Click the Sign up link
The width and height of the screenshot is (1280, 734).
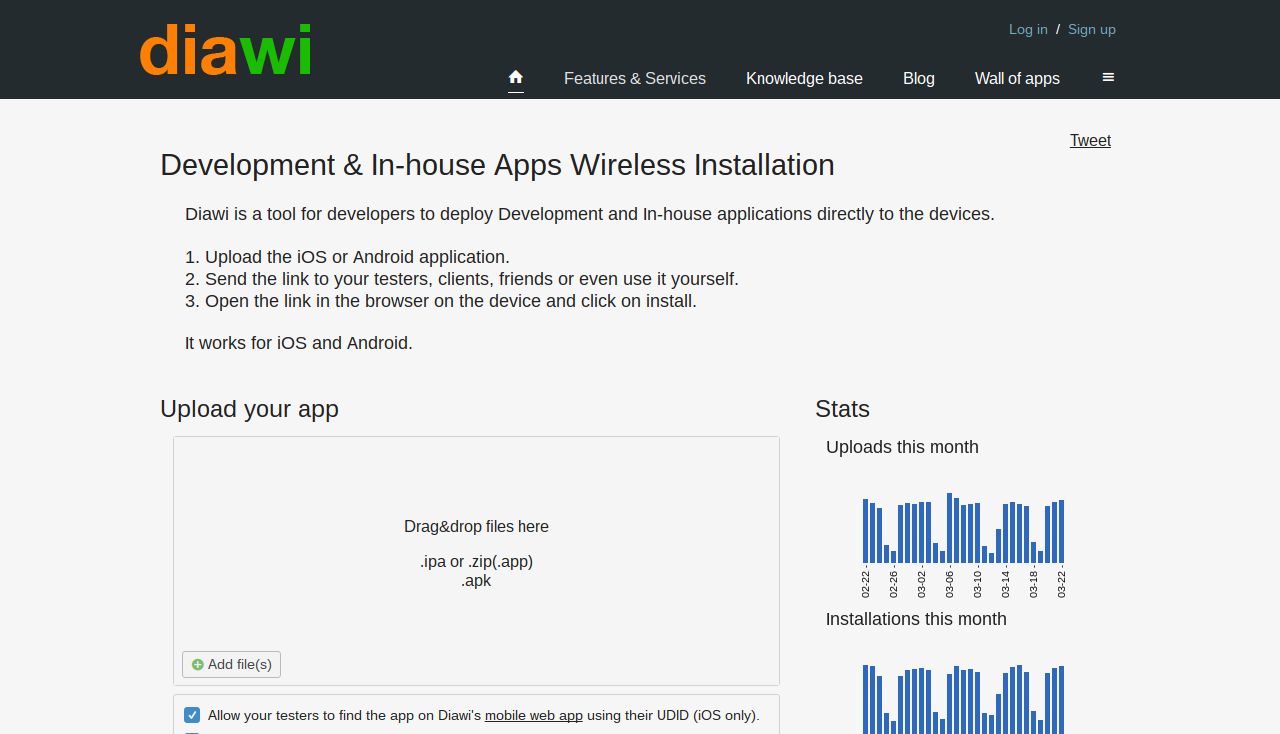coord(1092,29)
